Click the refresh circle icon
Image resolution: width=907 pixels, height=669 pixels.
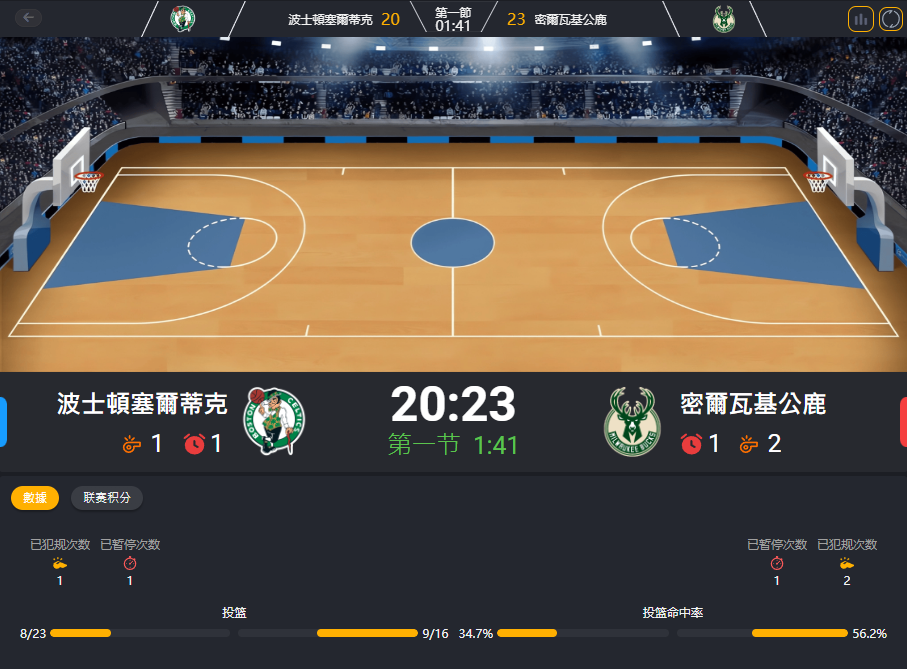click(891, 19)
